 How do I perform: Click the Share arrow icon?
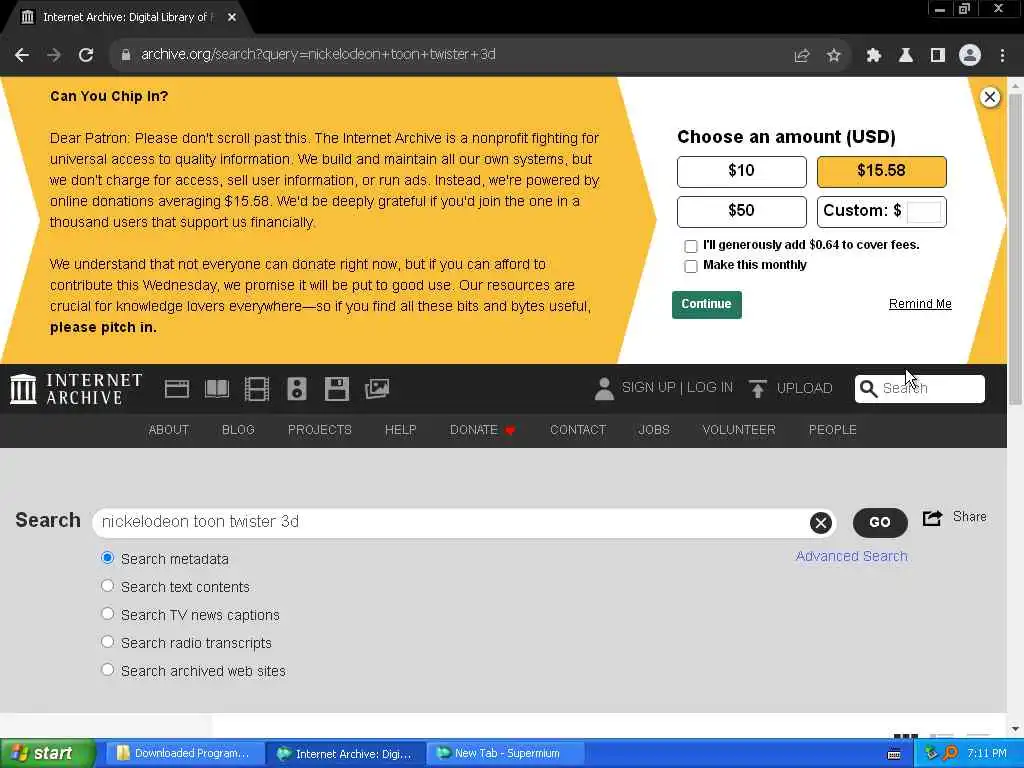933,518
